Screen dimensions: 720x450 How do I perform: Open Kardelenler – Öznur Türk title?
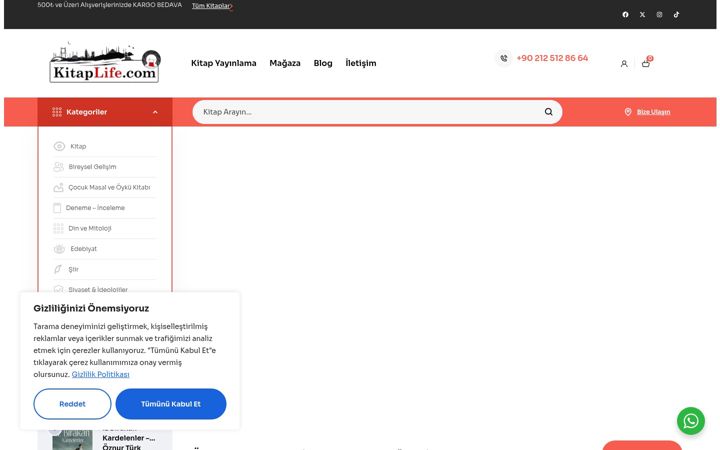129,442
